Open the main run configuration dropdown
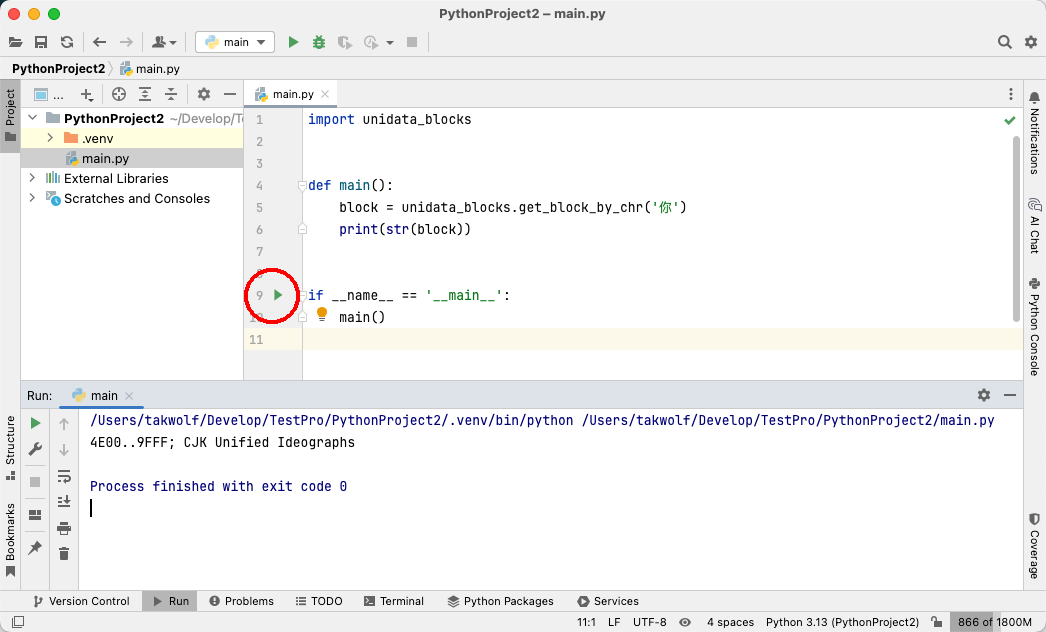Screen dimensions: 1046x632 (x=235, y=42)
